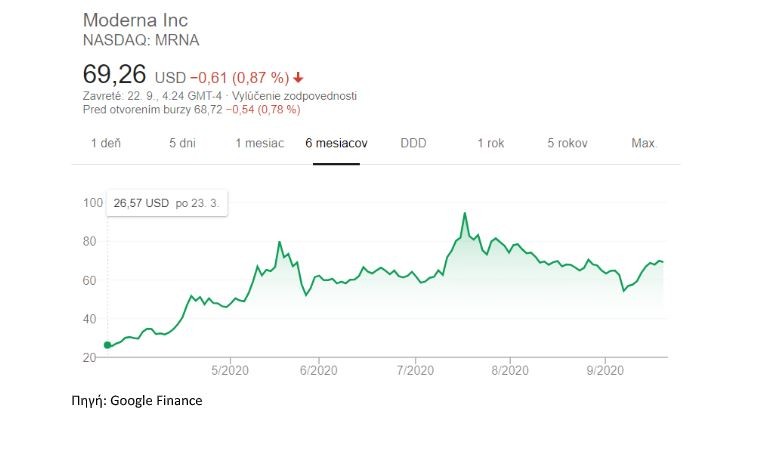The width and height of the screenshot is (769, 459).
Task: Click the 9/2020 axis label
Action: (605, 370)
